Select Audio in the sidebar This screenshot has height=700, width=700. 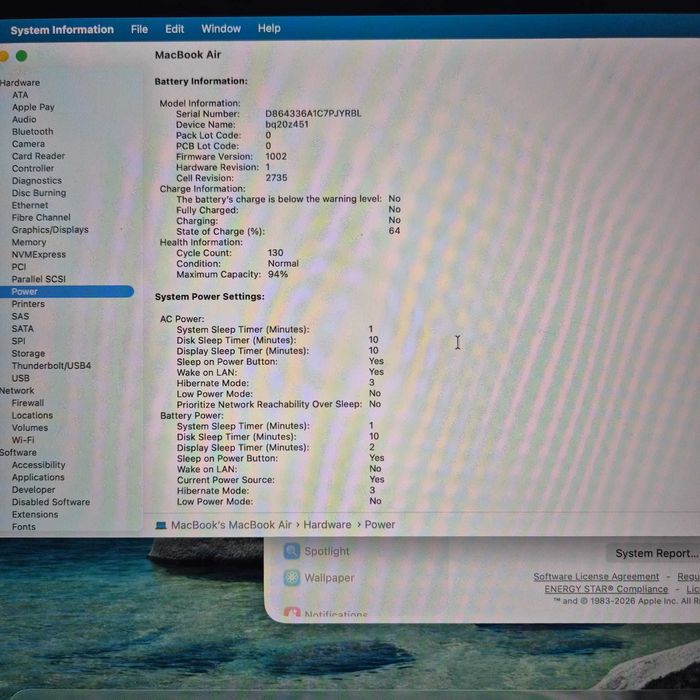24,120
